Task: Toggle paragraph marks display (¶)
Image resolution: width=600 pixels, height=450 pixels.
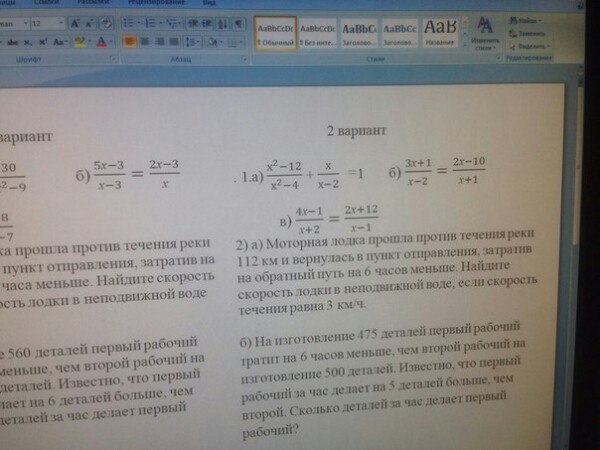Action: point(239,24)
